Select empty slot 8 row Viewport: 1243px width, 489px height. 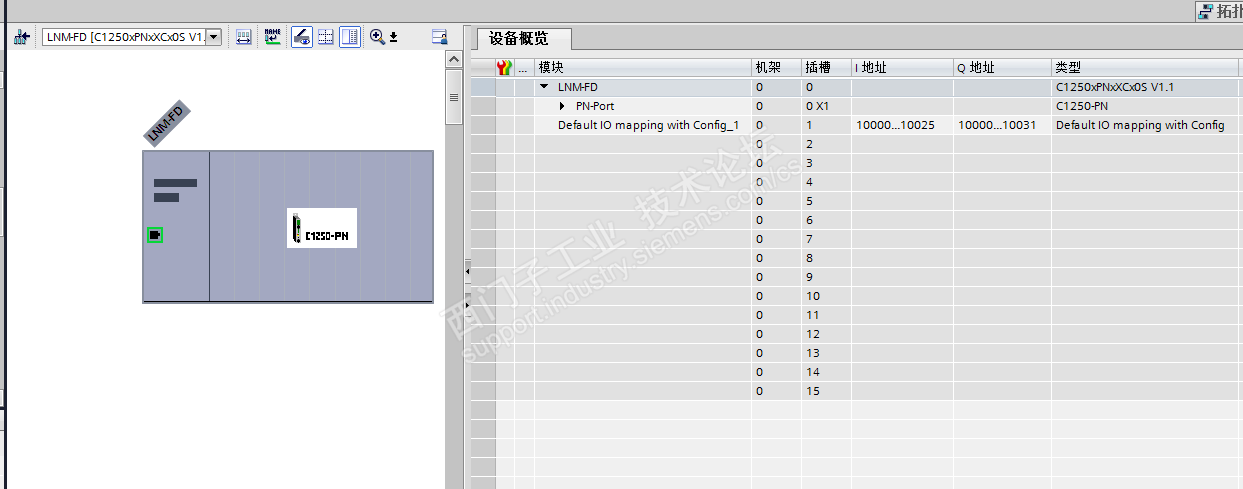tap(857, 258)
